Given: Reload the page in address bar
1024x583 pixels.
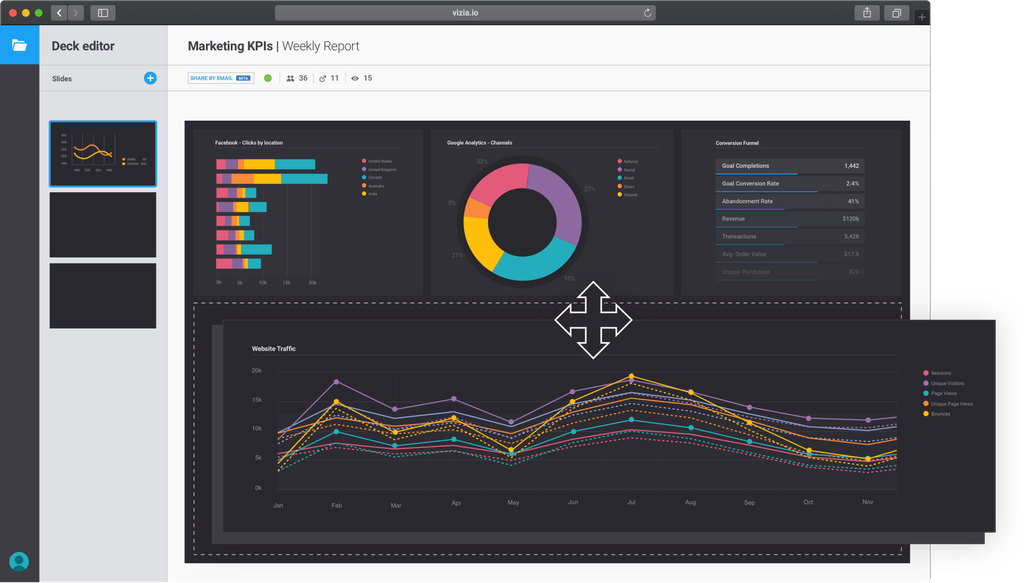Looking at the screenshot, I should (x=648, y=13).
